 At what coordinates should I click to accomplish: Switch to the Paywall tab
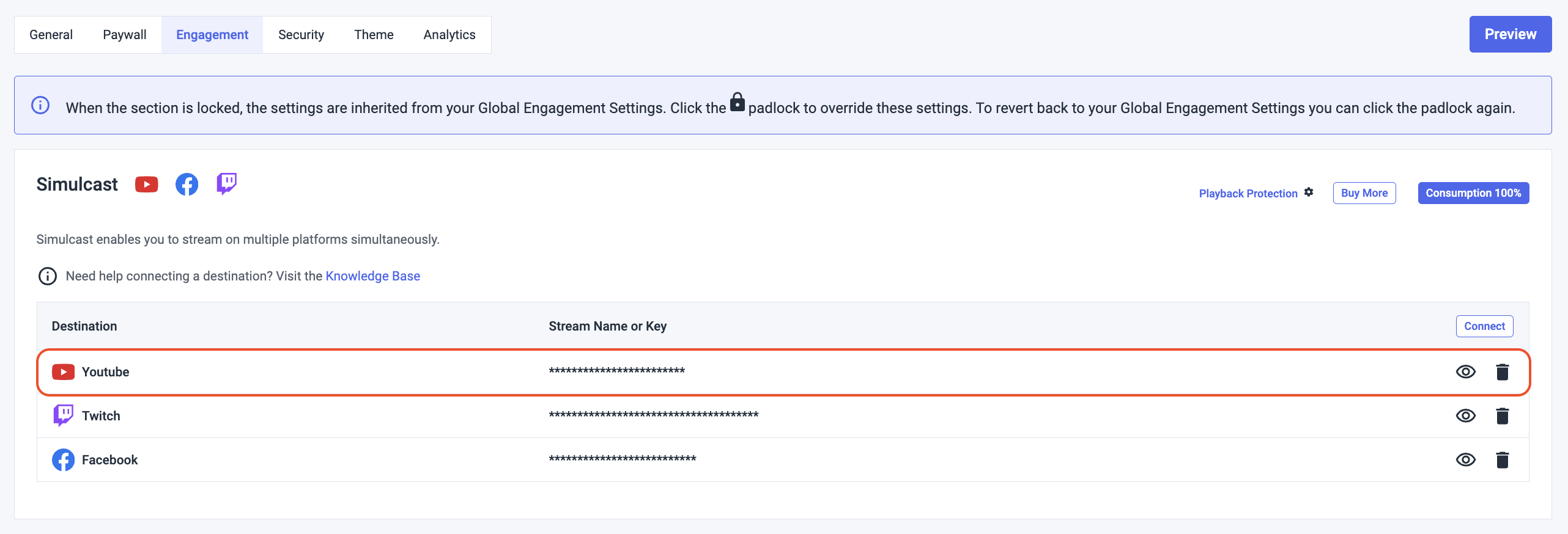[x=124, y=35]
